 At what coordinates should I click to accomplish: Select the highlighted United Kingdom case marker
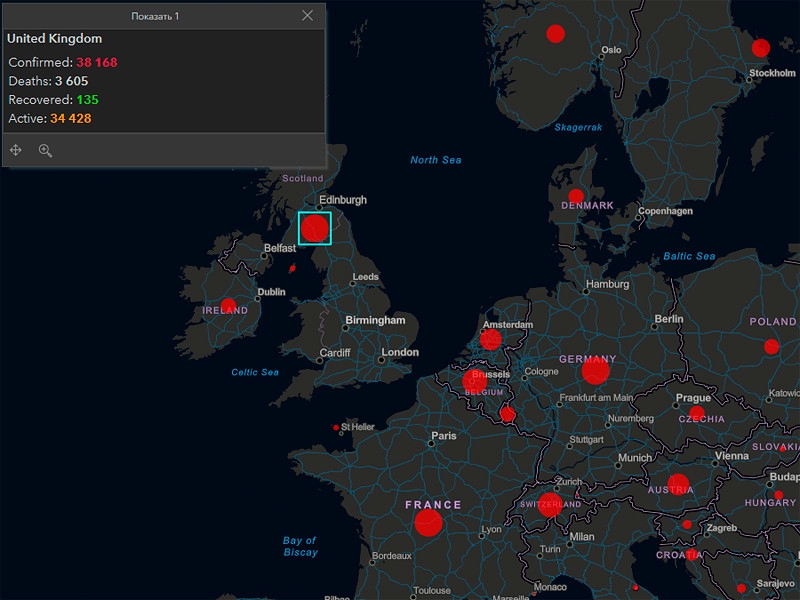(315, 228)
